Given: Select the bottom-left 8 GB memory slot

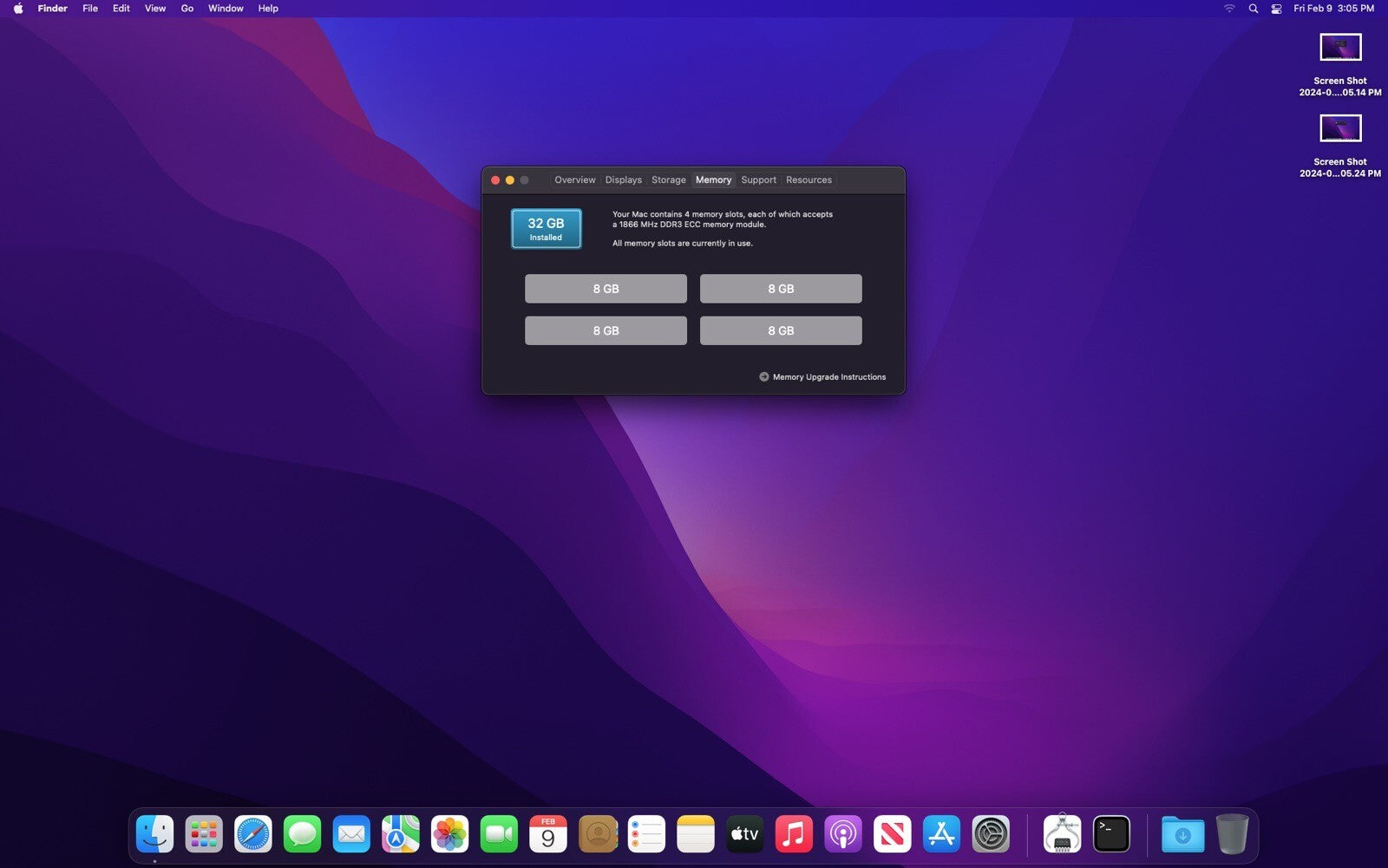Looking at the screenshot, I should tap(606, 330).
